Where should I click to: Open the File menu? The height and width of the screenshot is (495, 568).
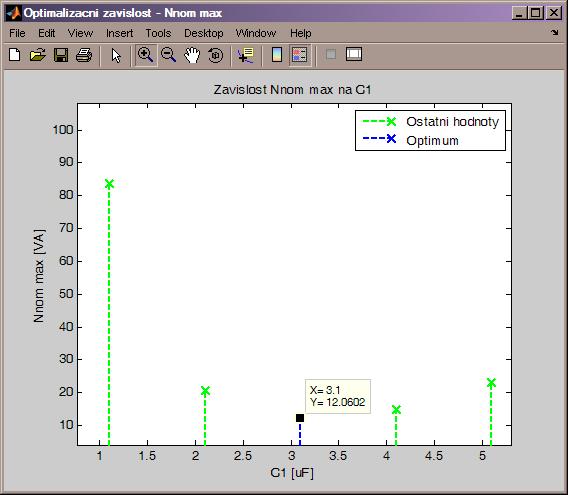pos(17,33)
